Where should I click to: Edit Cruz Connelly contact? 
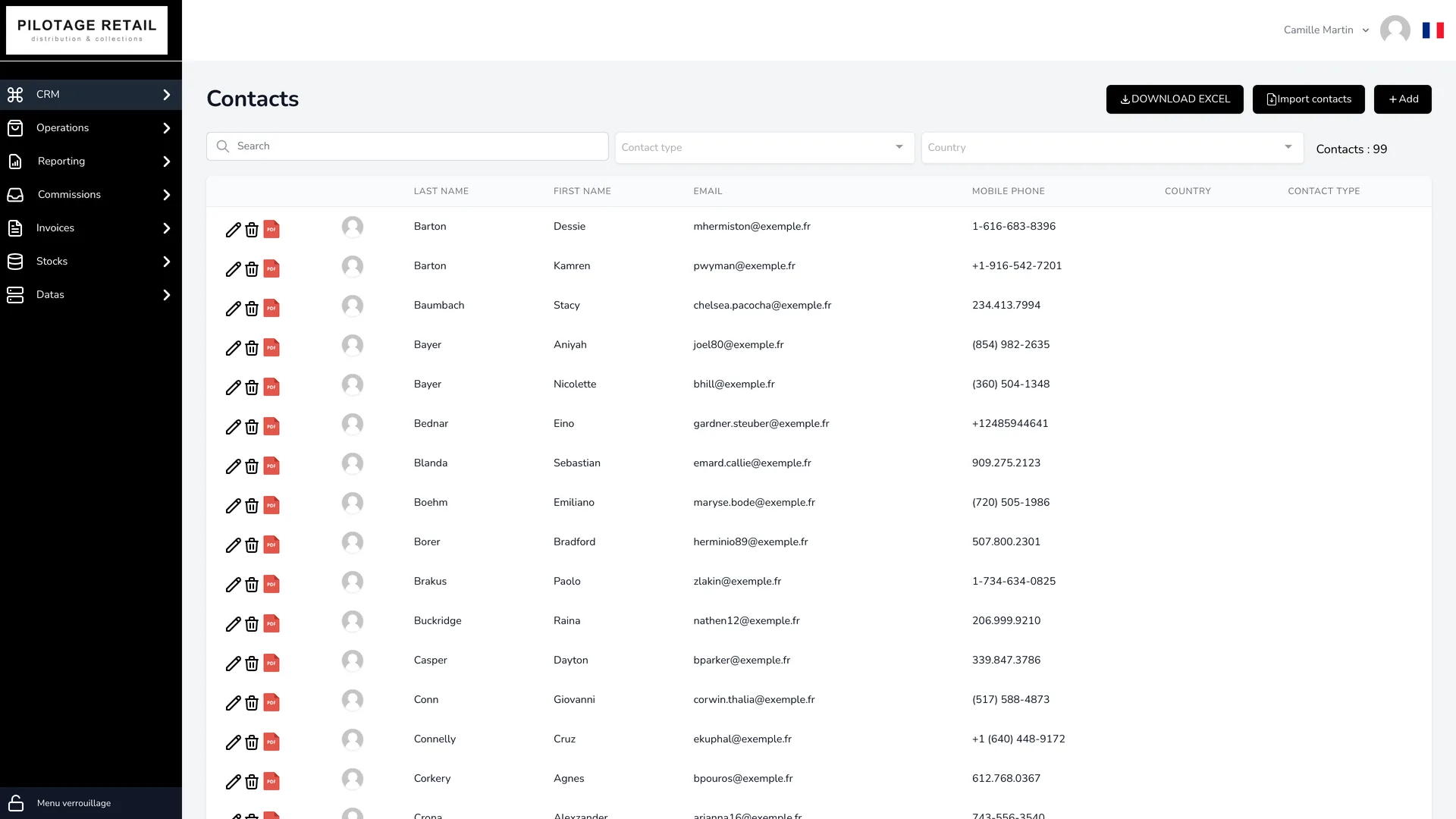point(233,742)
